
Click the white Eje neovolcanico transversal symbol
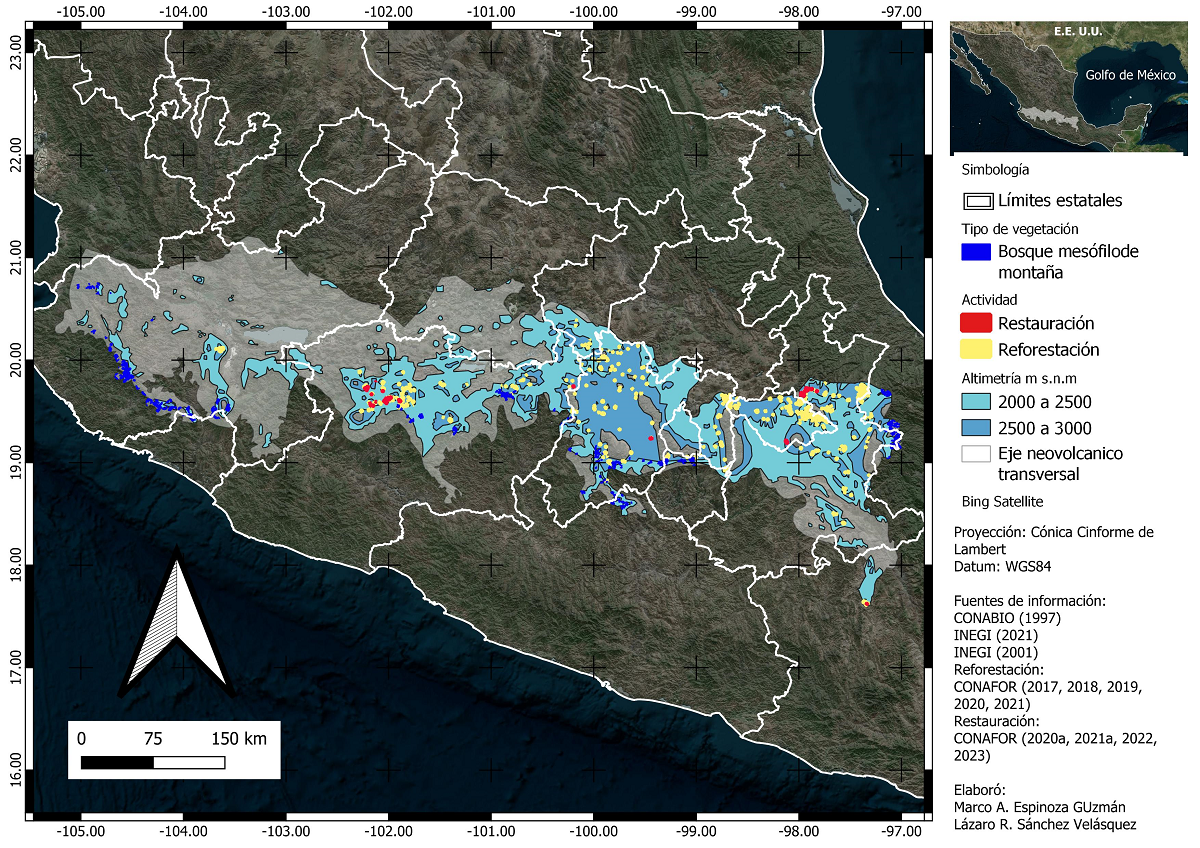(977, 454)
